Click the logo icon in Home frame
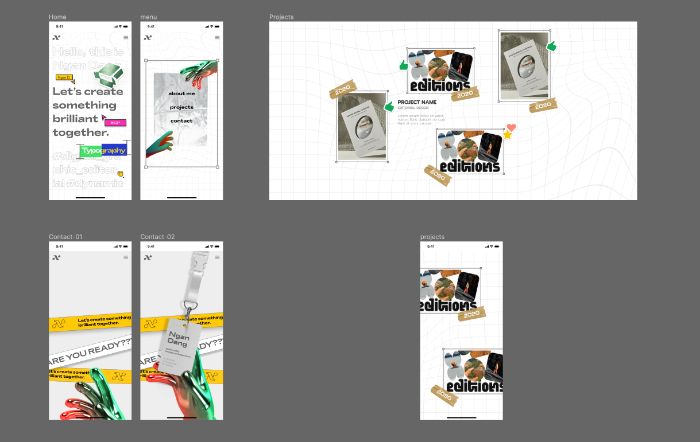 [x=56, y=38]
